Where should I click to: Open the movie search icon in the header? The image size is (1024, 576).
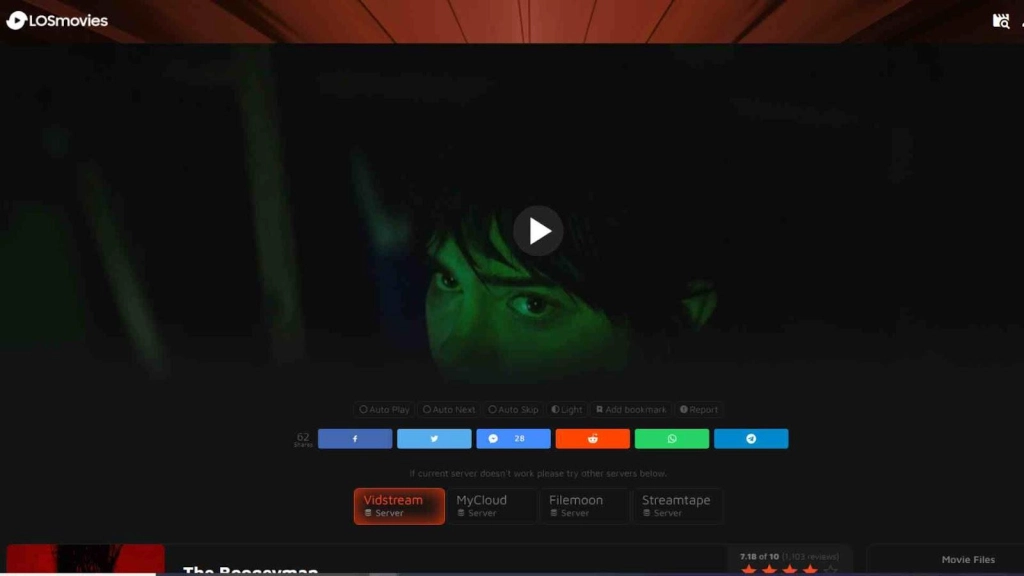(1000, 19)
